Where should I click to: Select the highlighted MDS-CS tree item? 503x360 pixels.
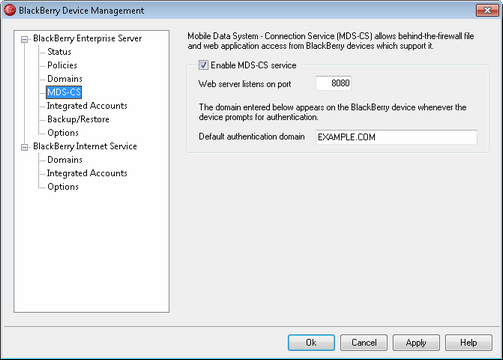pyautogui.click(x=64, y=92)
